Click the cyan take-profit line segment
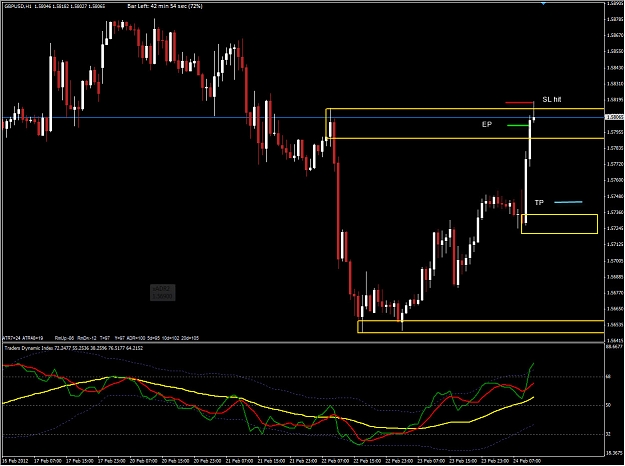 pos(568,202)
